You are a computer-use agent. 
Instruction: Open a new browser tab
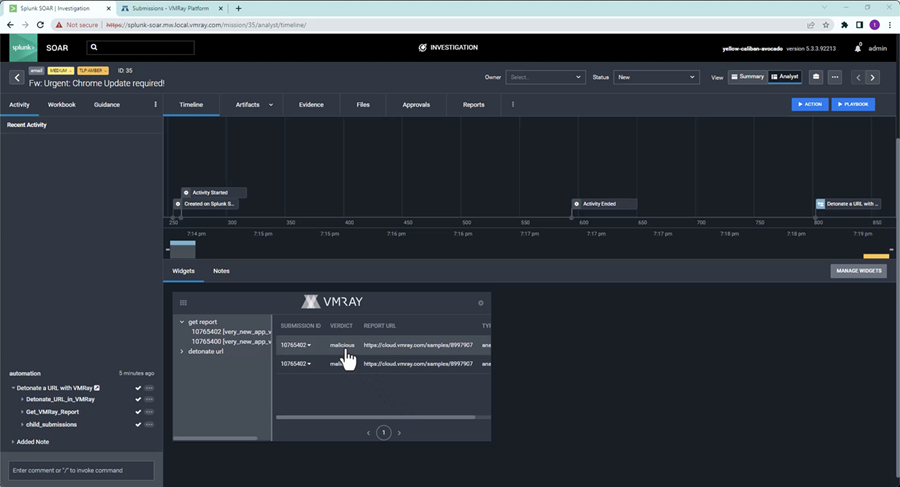coord(238,8)
